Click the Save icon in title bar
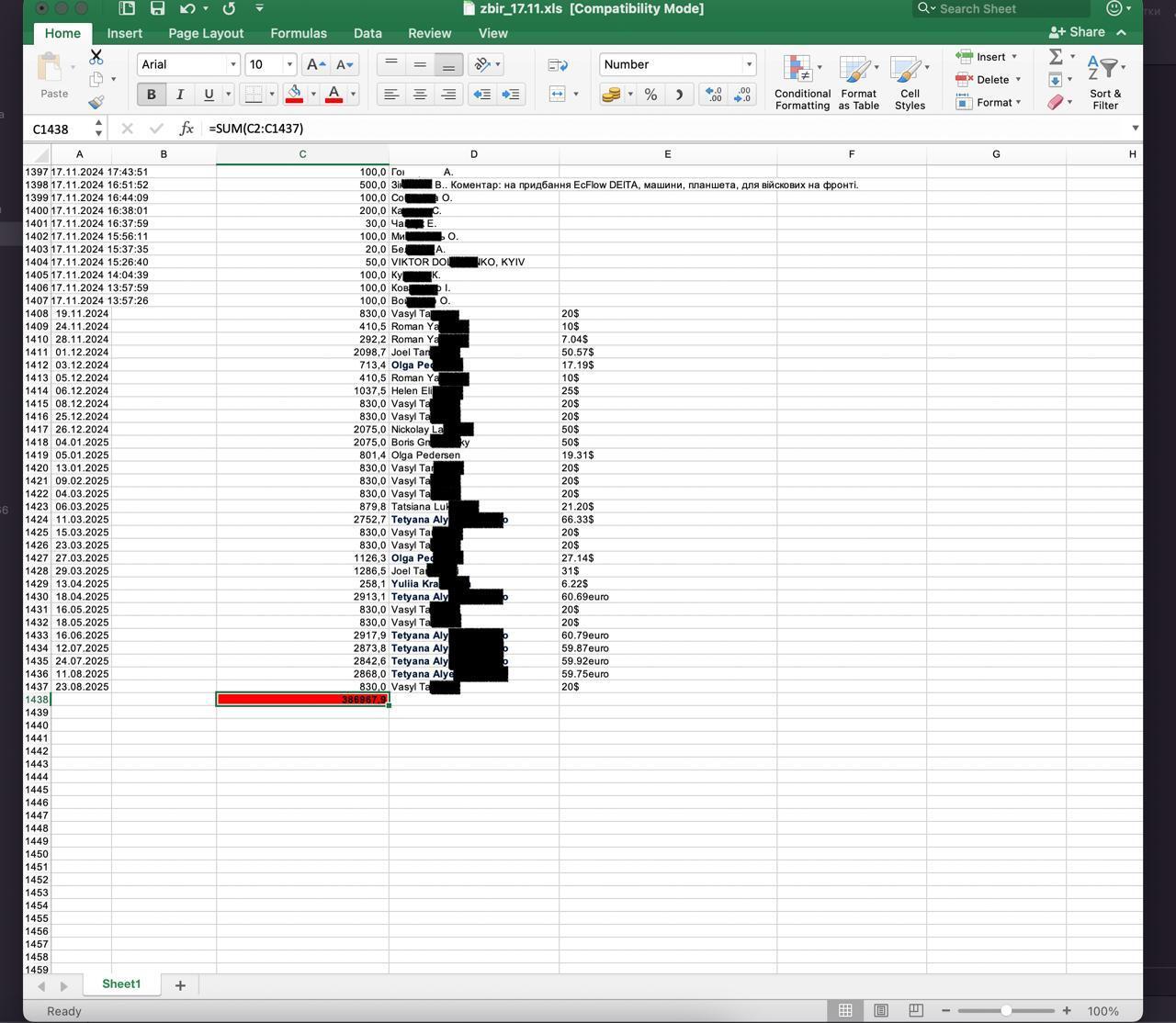 pos(157,8)
